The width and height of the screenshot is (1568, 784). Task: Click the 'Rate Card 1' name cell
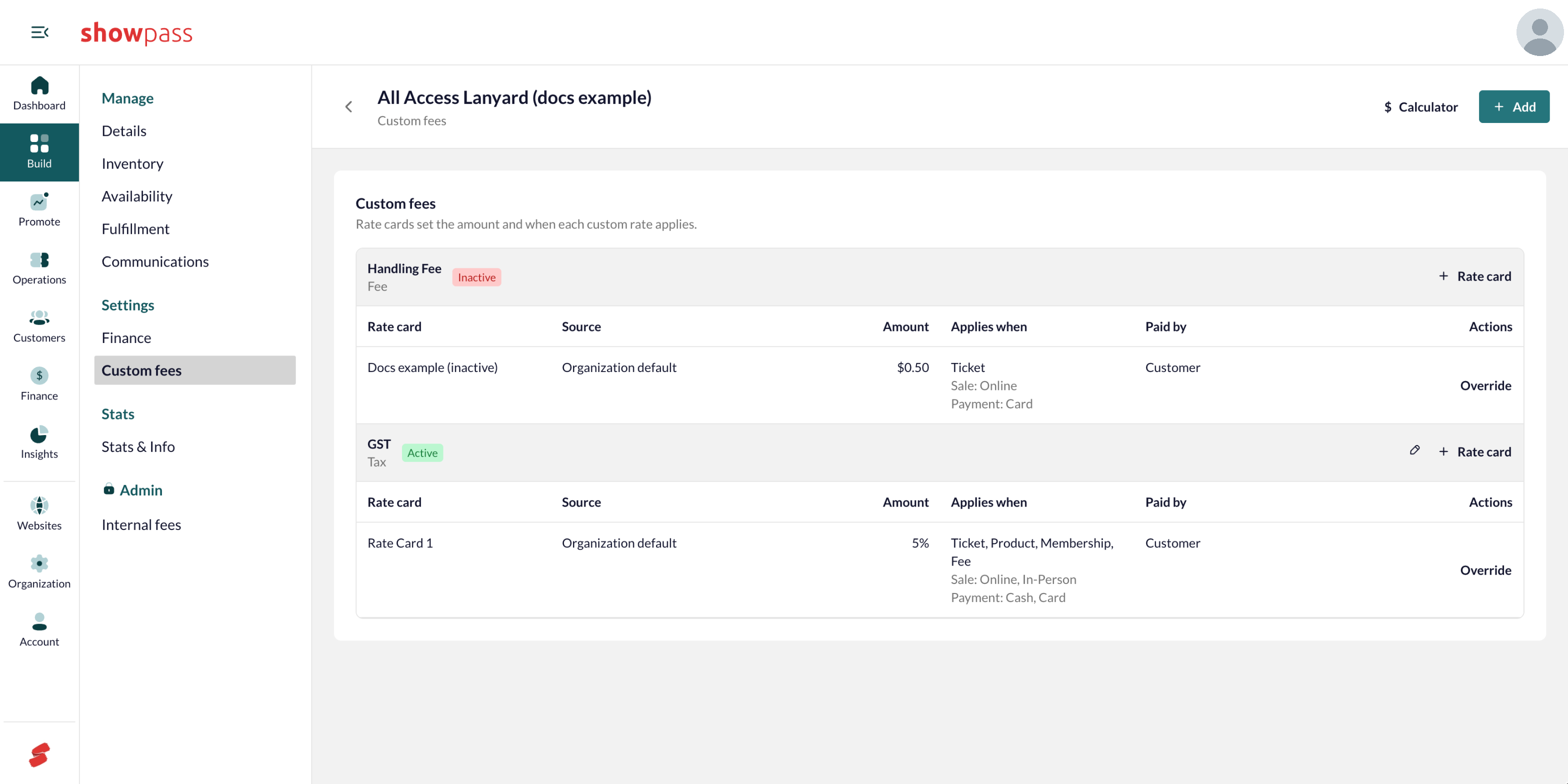tap(400, 543)
